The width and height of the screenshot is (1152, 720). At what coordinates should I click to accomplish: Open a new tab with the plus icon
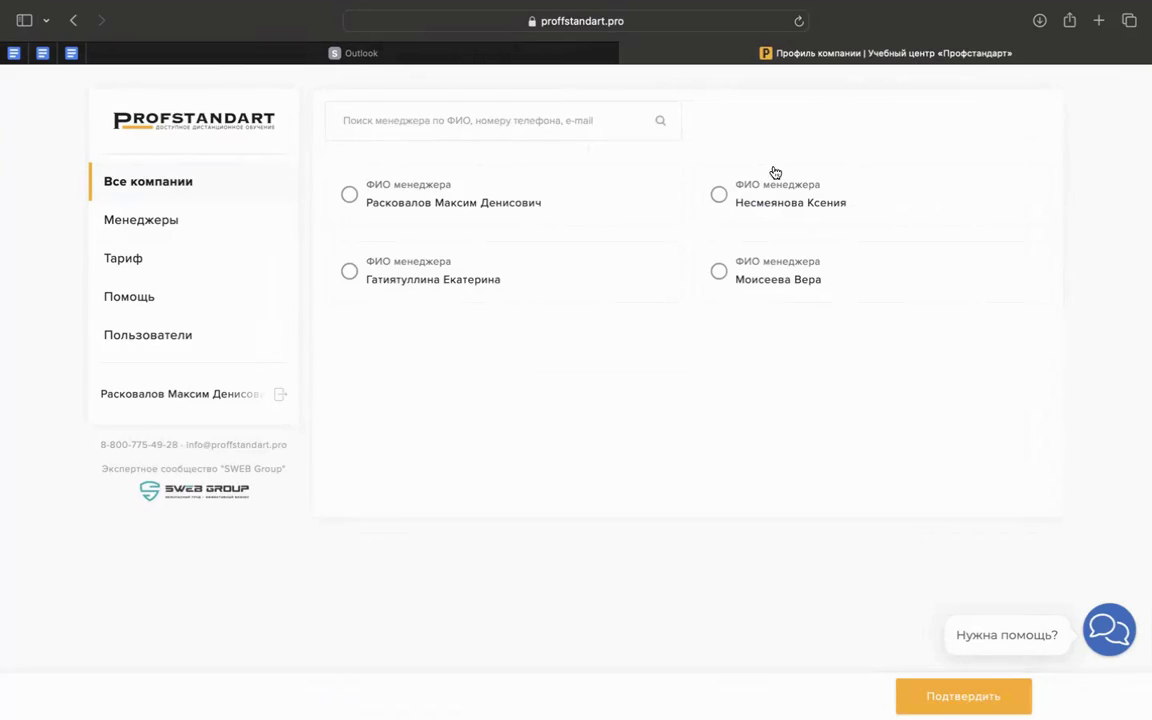[x=1099, y=21]
